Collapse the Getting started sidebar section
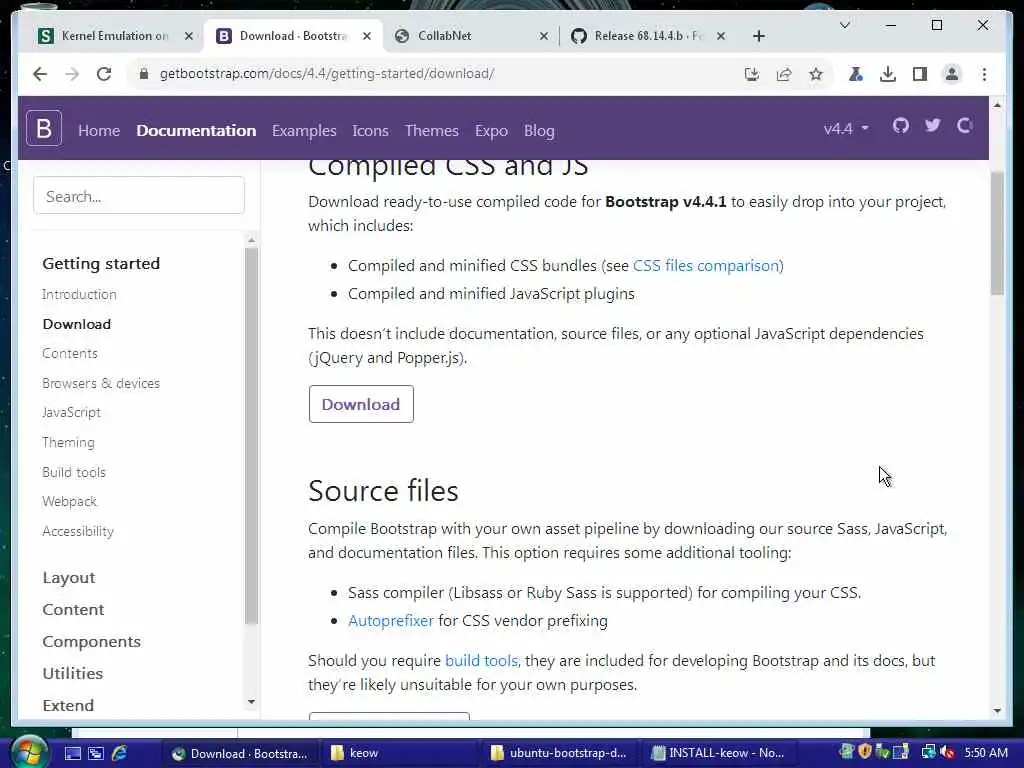Viewport: 1024px width, 768px height. click(101, 263)
